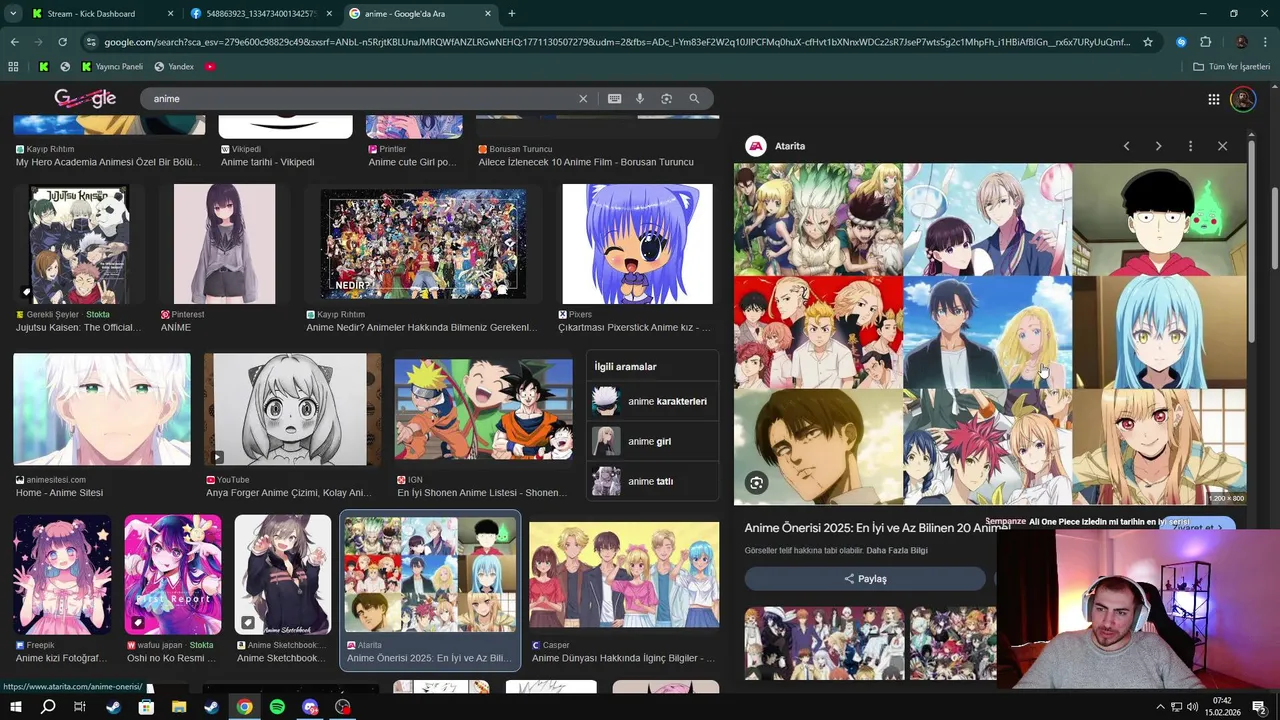Reload the page

(62, 42)
